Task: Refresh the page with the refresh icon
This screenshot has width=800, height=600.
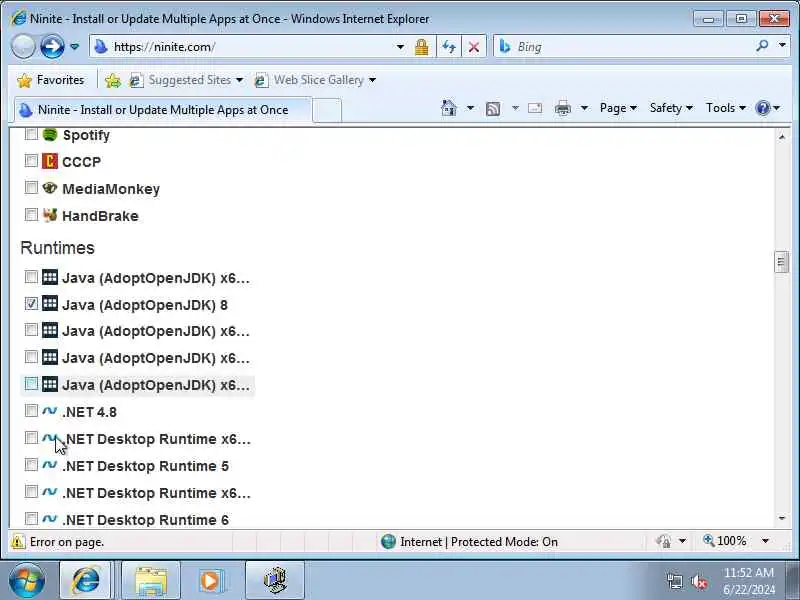Action: pos(449,47)
